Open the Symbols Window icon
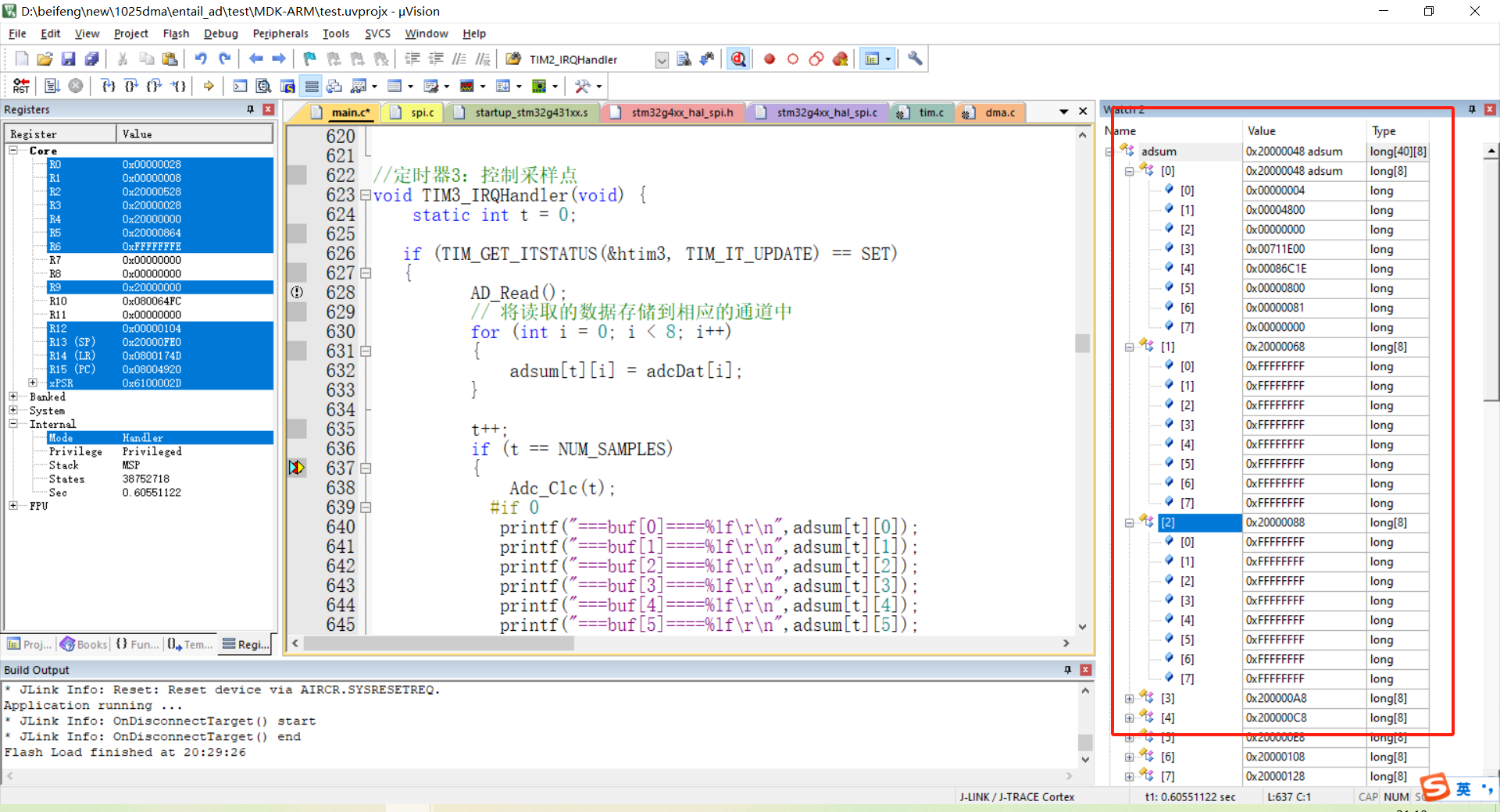 tap(287, 86)
